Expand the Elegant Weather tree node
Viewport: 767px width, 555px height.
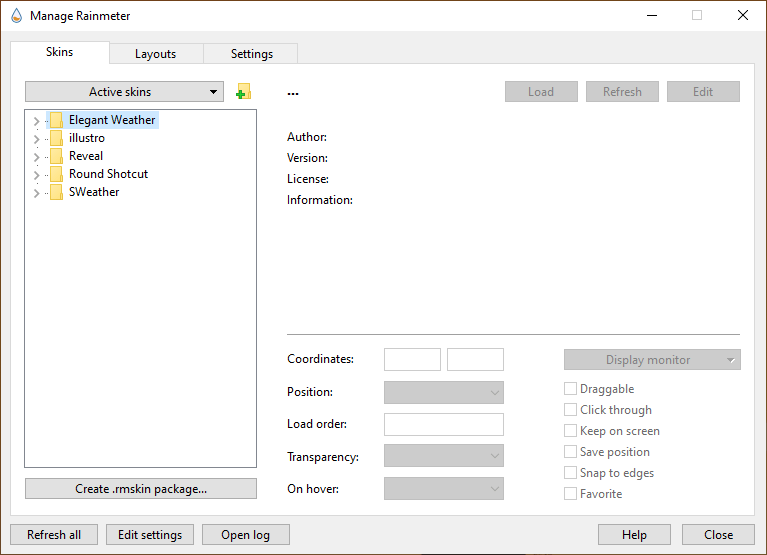[36, 121]
